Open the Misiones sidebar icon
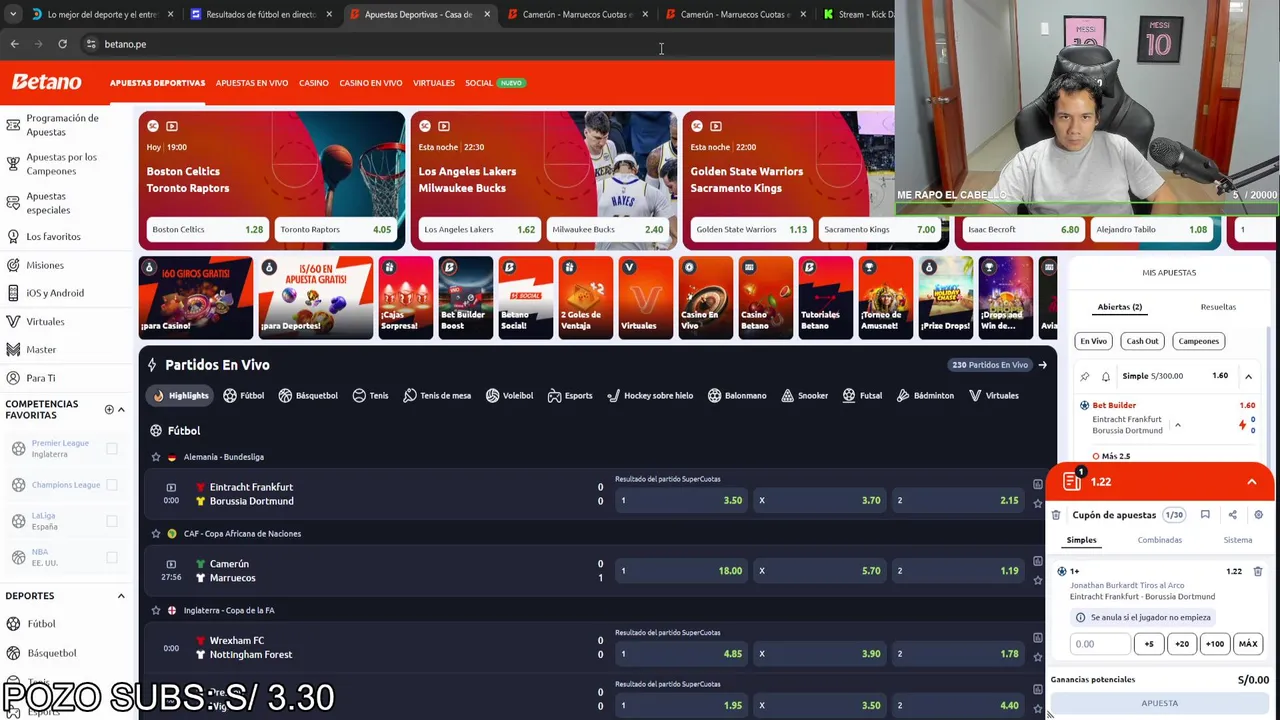Image resolution: width=1280 pixels, height=720 pixels. 13,265
